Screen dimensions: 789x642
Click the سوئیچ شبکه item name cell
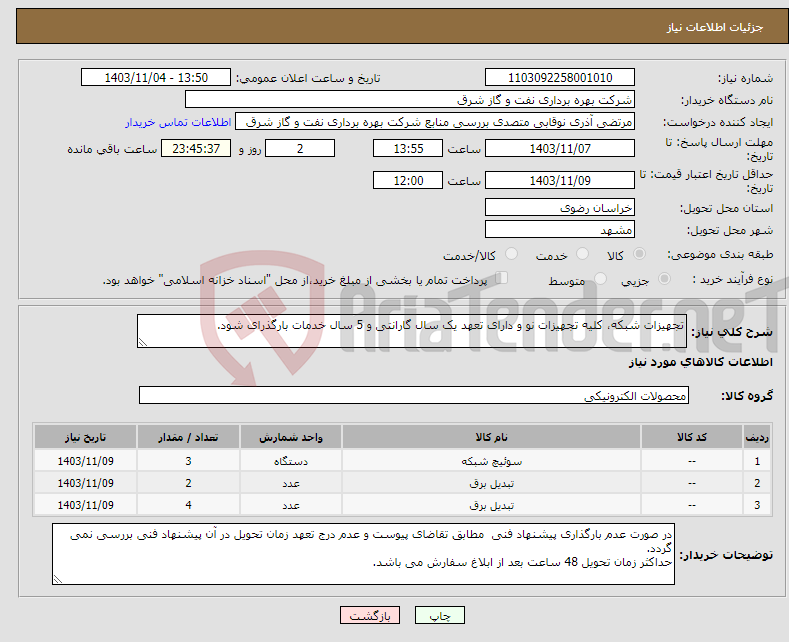click(x=492, y=461)
